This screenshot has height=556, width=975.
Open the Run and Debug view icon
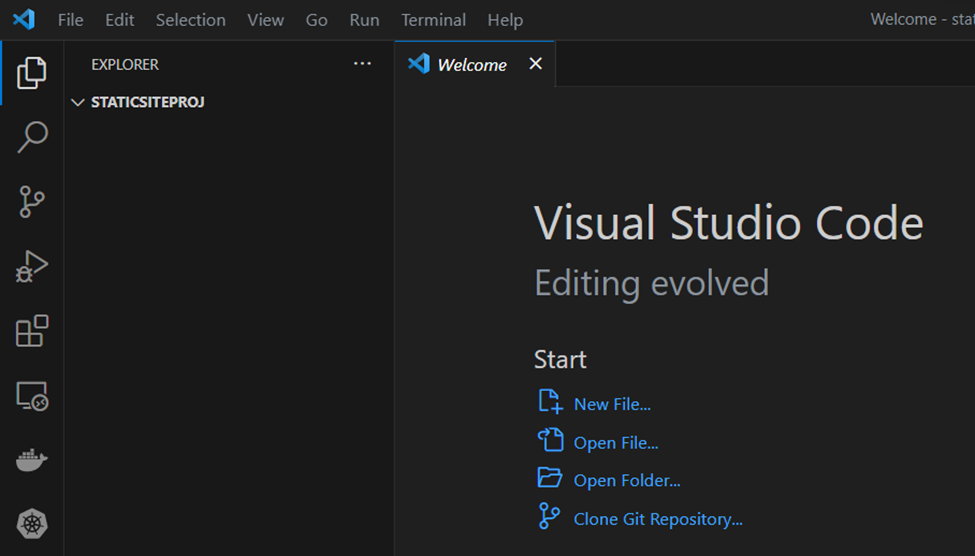coord(32,266)
